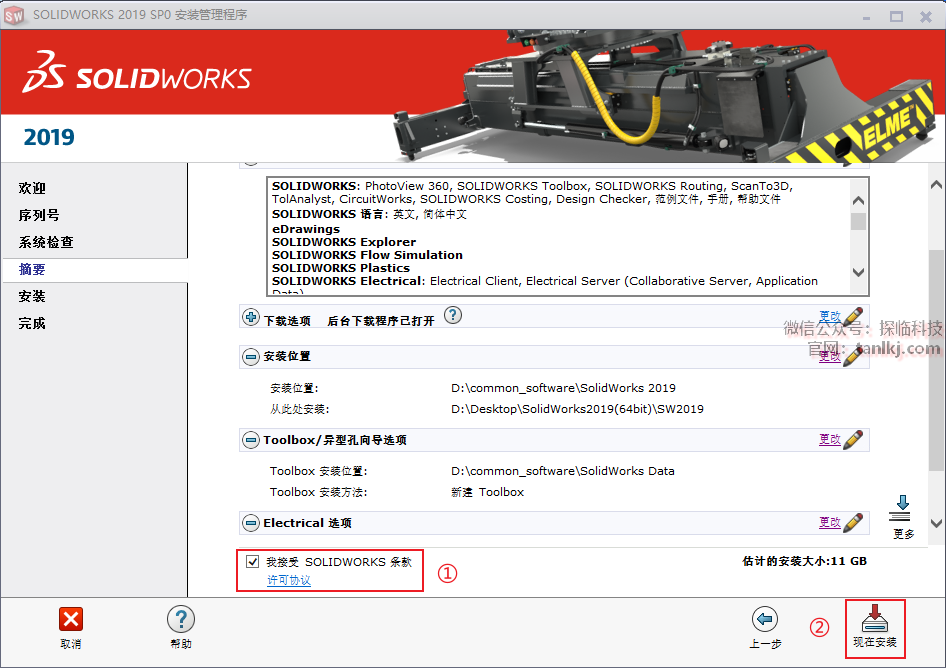
Task: Collapse the Electrical 选项 section
Action: coord(251,523)
